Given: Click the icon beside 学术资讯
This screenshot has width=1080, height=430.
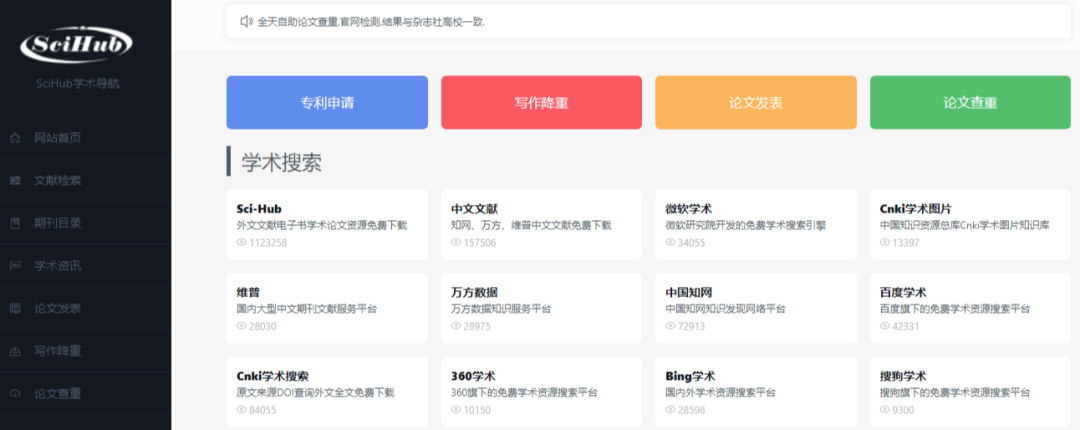Looking at the screenshot, I should (15, 266).
